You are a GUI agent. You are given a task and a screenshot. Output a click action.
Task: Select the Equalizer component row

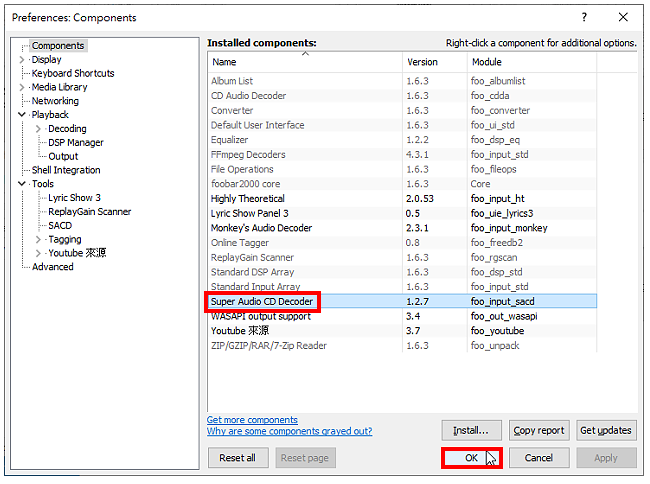402,140
